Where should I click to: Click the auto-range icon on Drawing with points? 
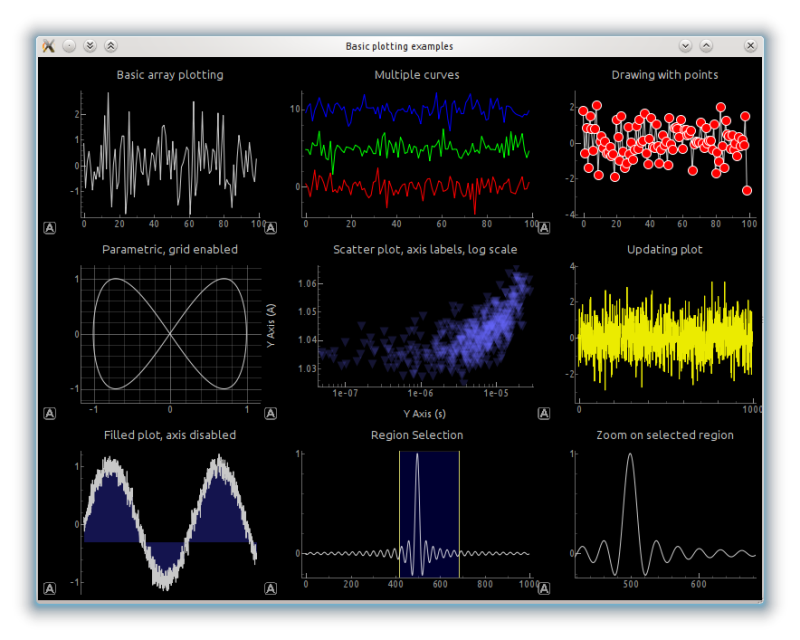[x=544, y=227]
